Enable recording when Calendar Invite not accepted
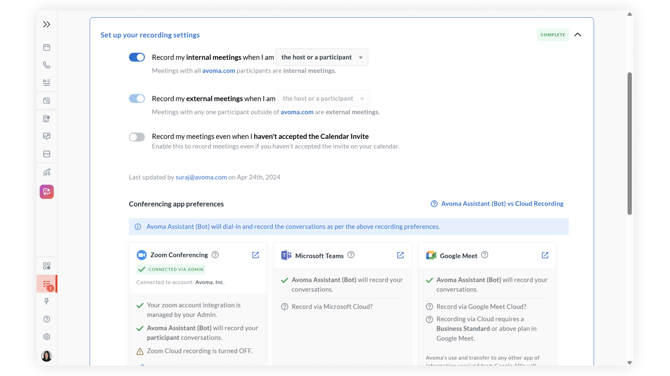Screen dimensions: 670x376 tap(137, 137)
